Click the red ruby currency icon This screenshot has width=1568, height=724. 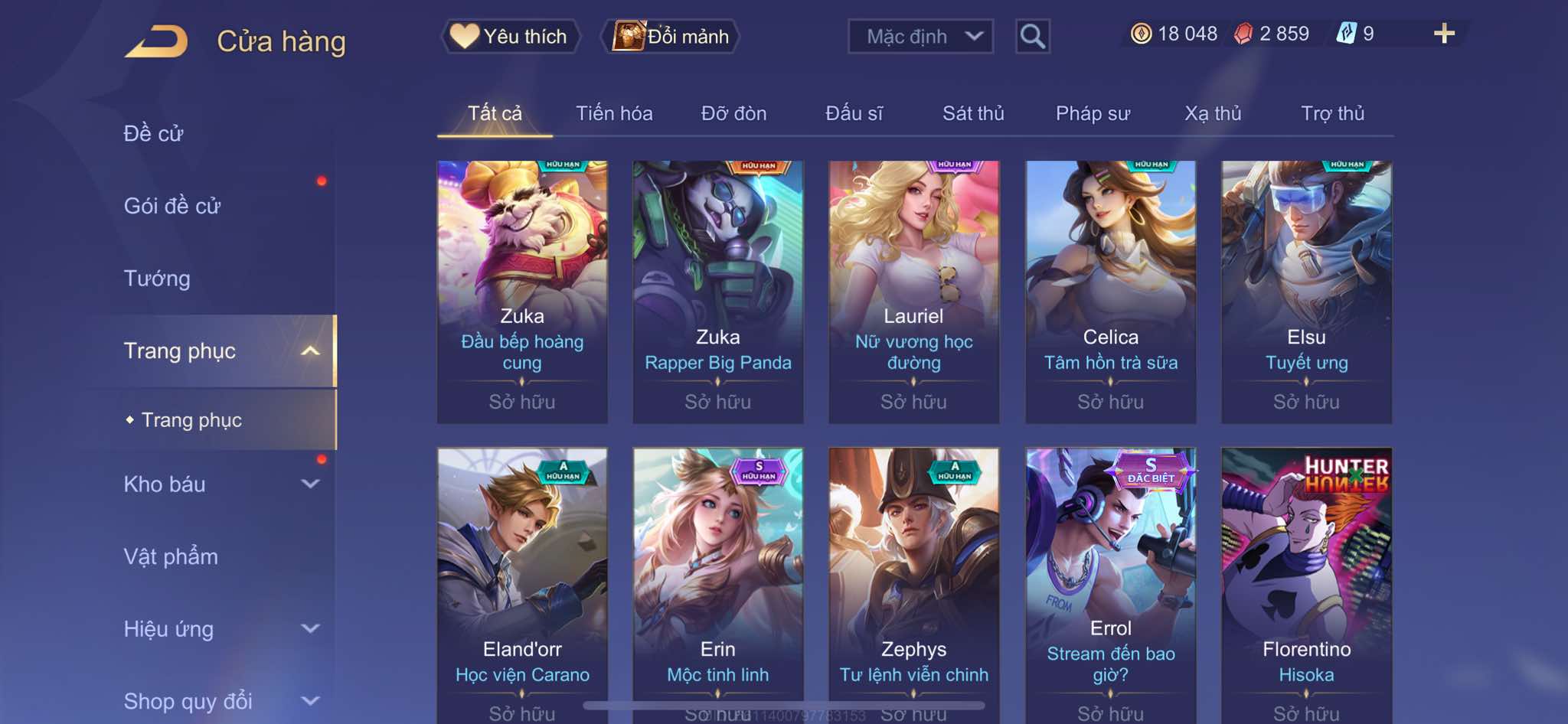tap(1243, 34)
